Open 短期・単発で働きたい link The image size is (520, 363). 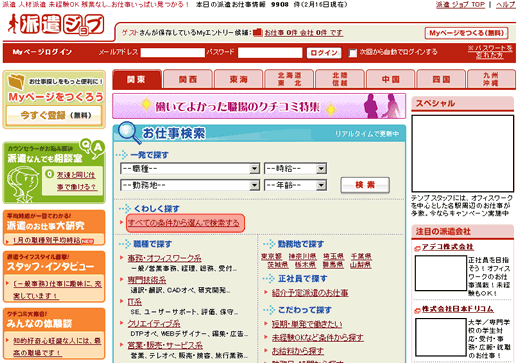point(307,324)
